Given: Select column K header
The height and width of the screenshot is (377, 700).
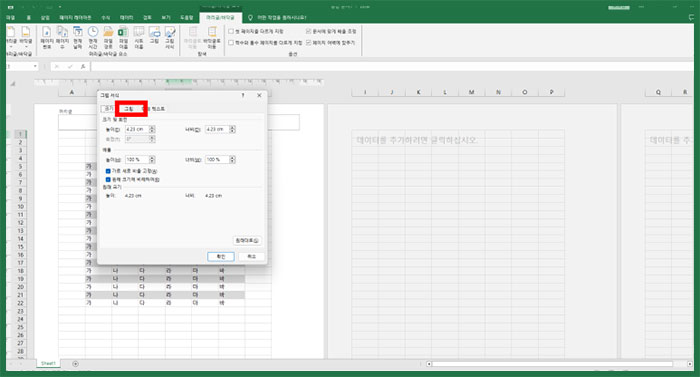Looking at the screenshot, I should coord(418,92).
